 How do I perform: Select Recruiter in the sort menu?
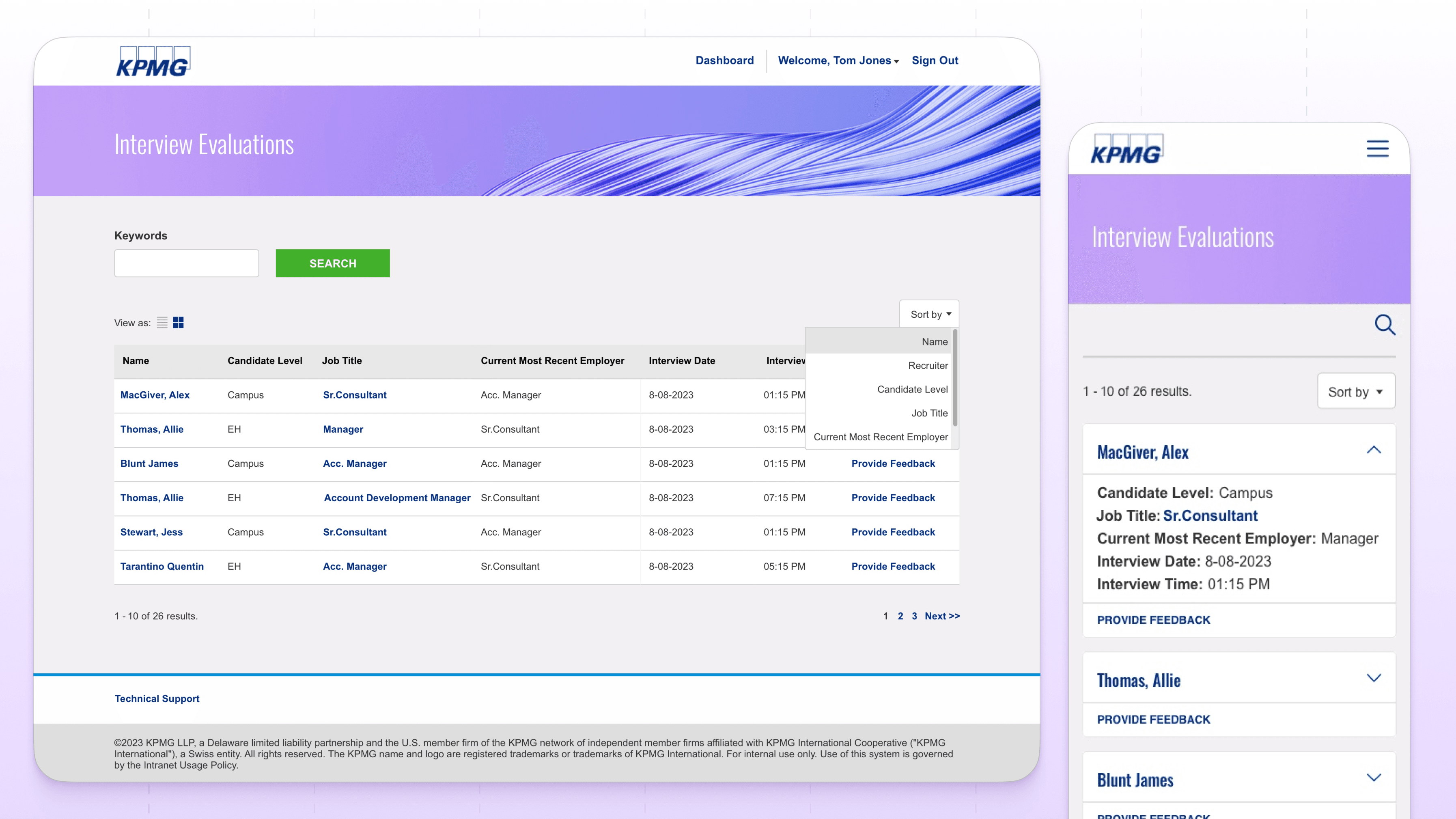(x=928, y=366)
